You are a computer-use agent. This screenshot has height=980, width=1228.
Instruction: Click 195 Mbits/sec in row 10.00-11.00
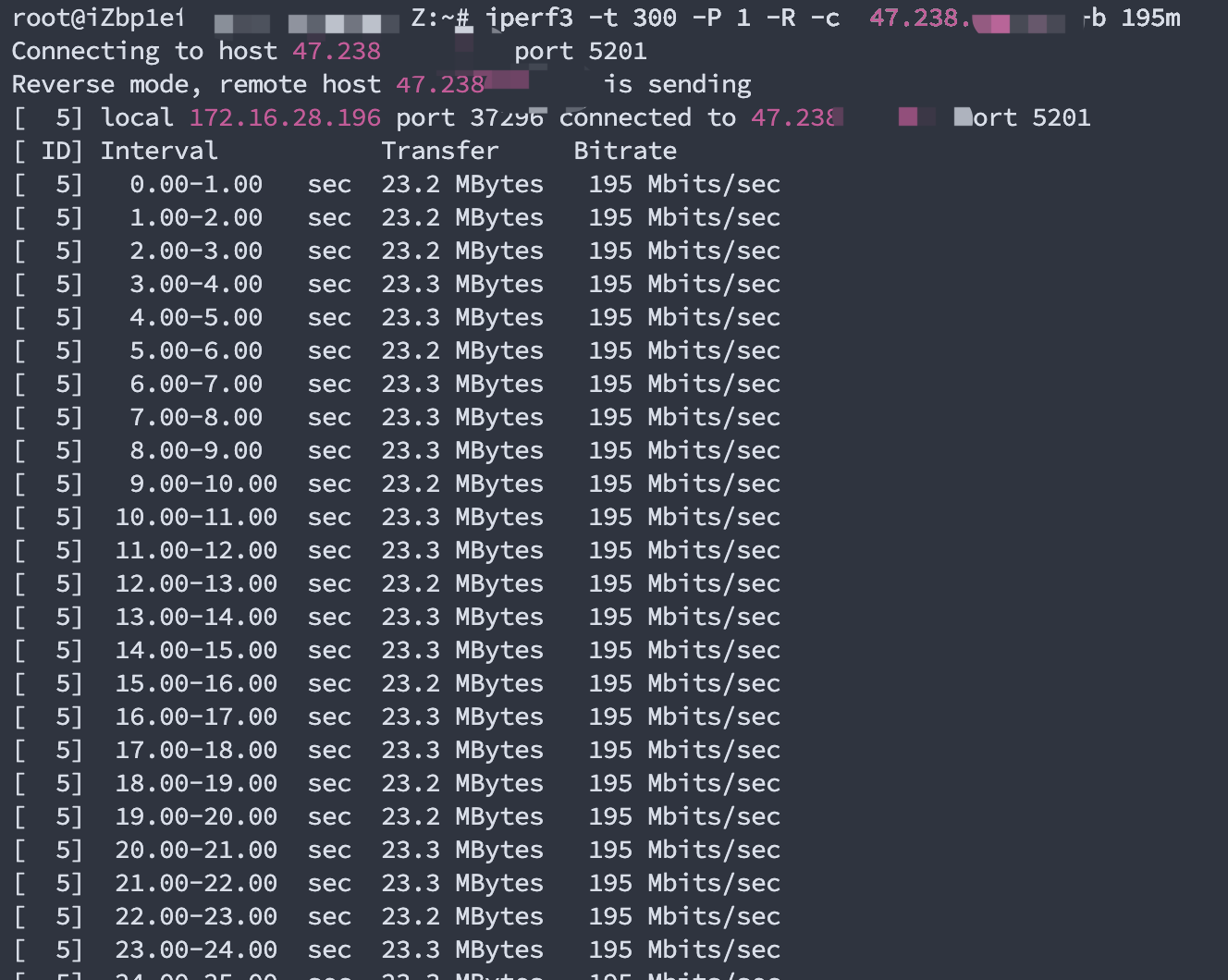[684, 517]
